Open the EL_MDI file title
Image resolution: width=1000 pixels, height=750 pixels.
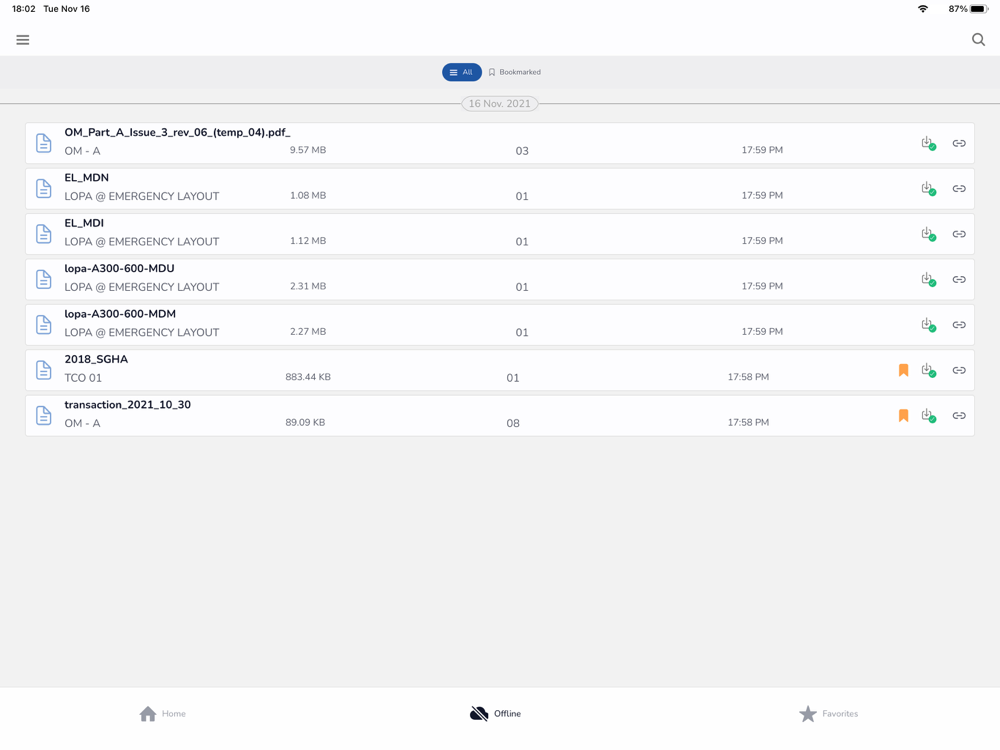click(x=84, y=223)
